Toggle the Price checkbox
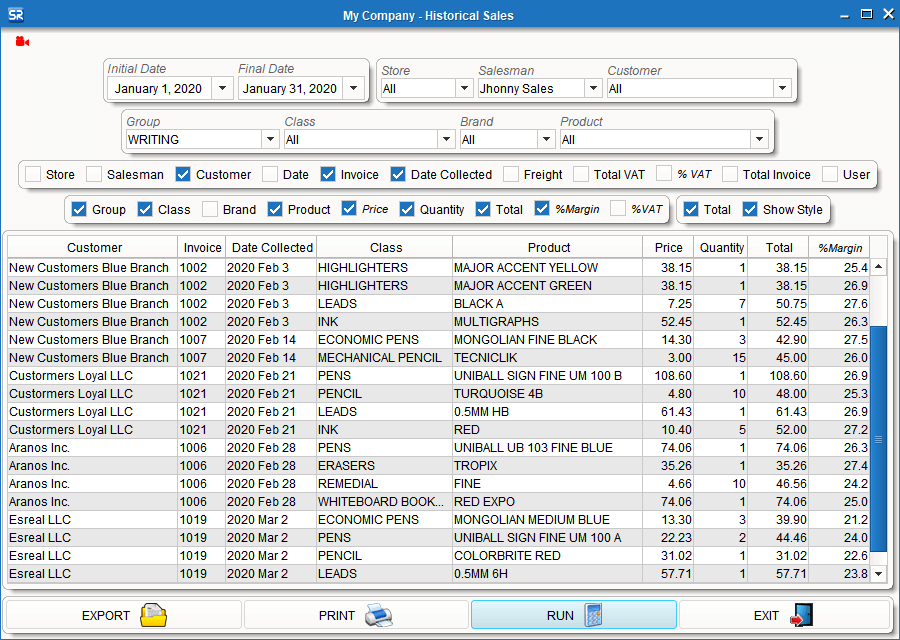The height and width of the screenshot is (640, 900). [x=349, y=209]
